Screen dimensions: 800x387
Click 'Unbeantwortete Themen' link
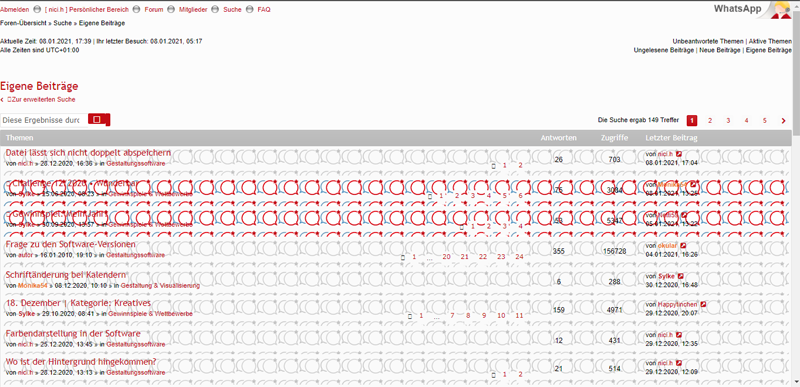click(708, 41)
